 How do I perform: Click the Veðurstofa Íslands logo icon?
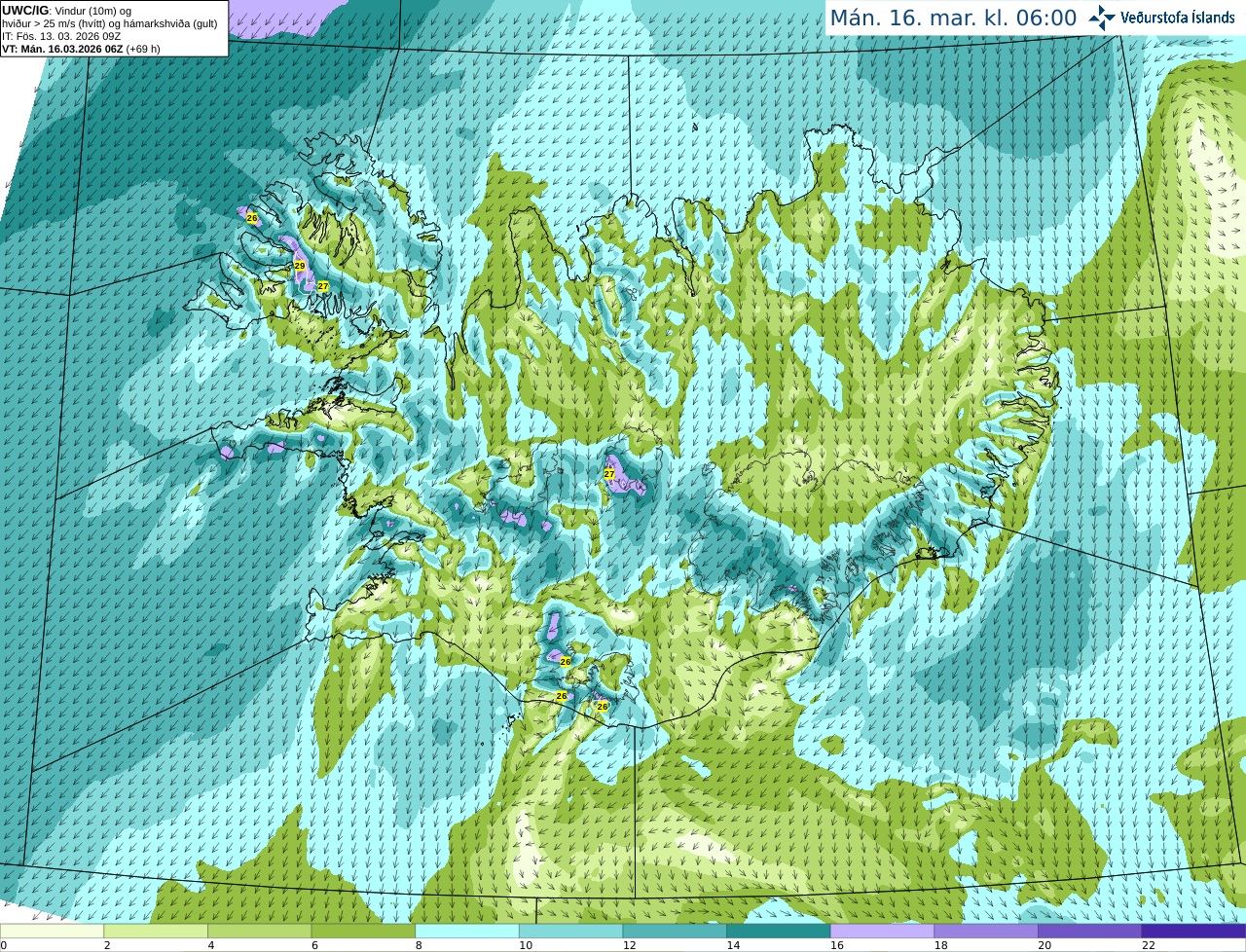click(1102, 18)
